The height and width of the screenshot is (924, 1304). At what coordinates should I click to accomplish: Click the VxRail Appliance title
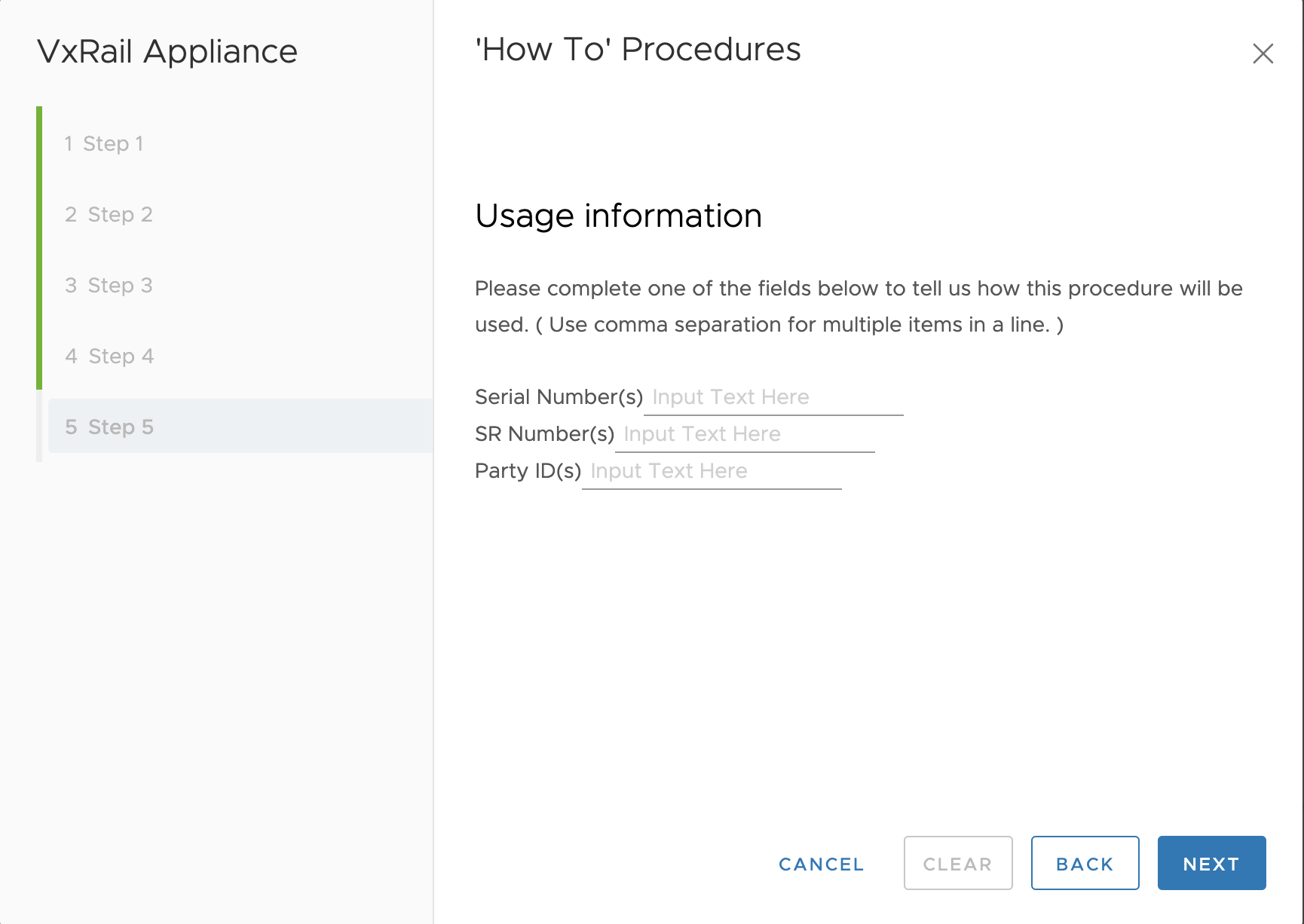167,52
